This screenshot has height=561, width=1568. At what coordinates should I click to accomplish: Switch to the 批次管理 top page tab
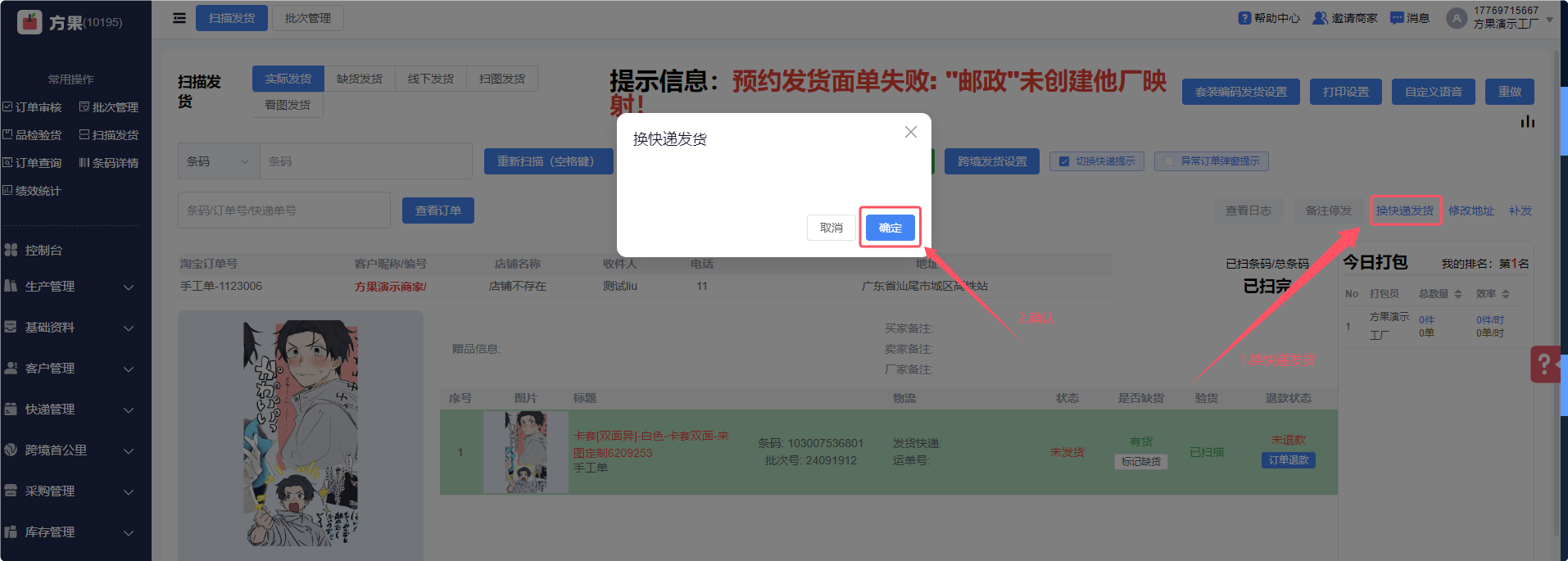click(x=308, y=18)
